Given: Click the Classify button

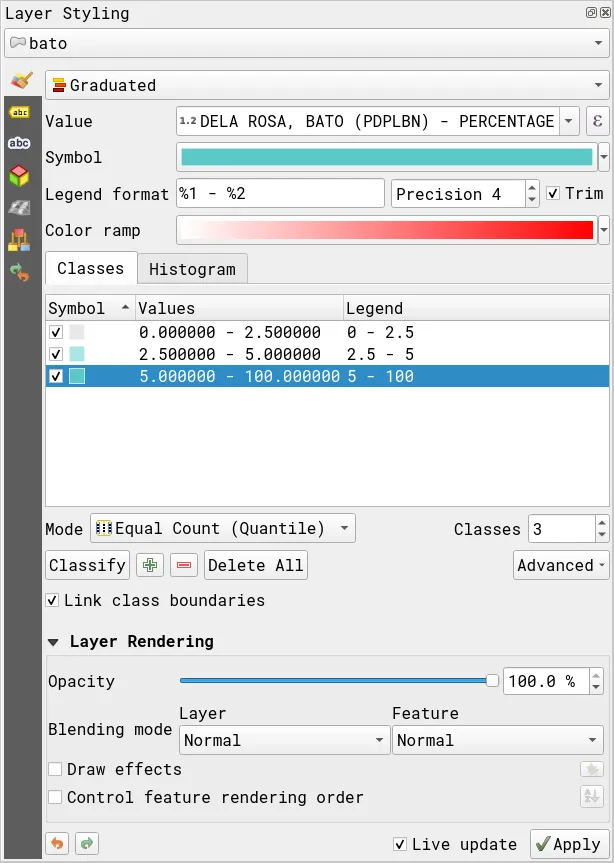Looking at the screenshot, I should [x=87, y=565].
